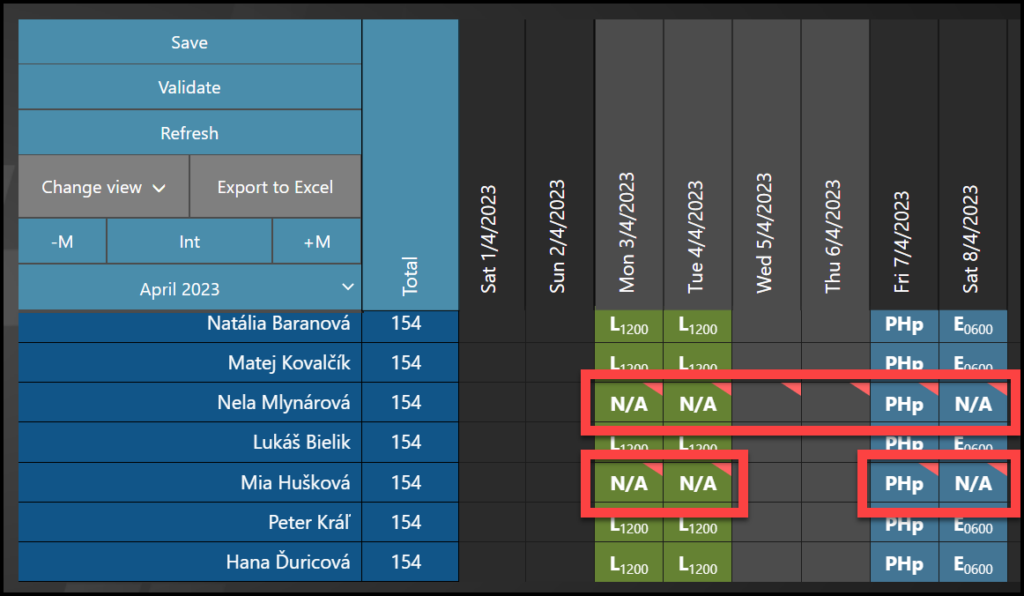Select Mia Hušková's N/A cell on Tuesday 4/4
Image resolution: width=1024 pixels, height=596 pixels.
click(x=698, y=484)
